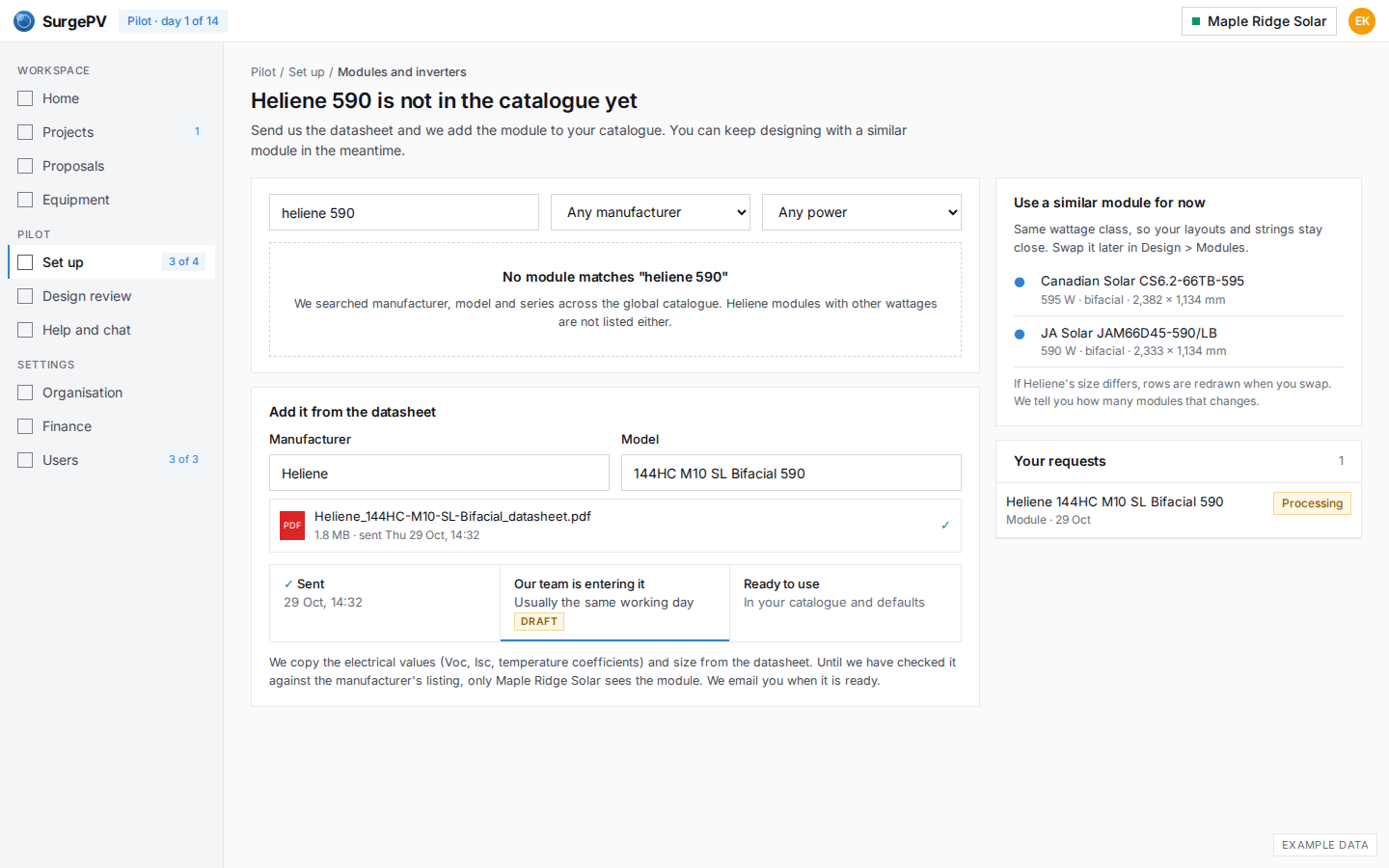Open Equipment in the sidebar

pyautogui.click(x=111, y=200)
